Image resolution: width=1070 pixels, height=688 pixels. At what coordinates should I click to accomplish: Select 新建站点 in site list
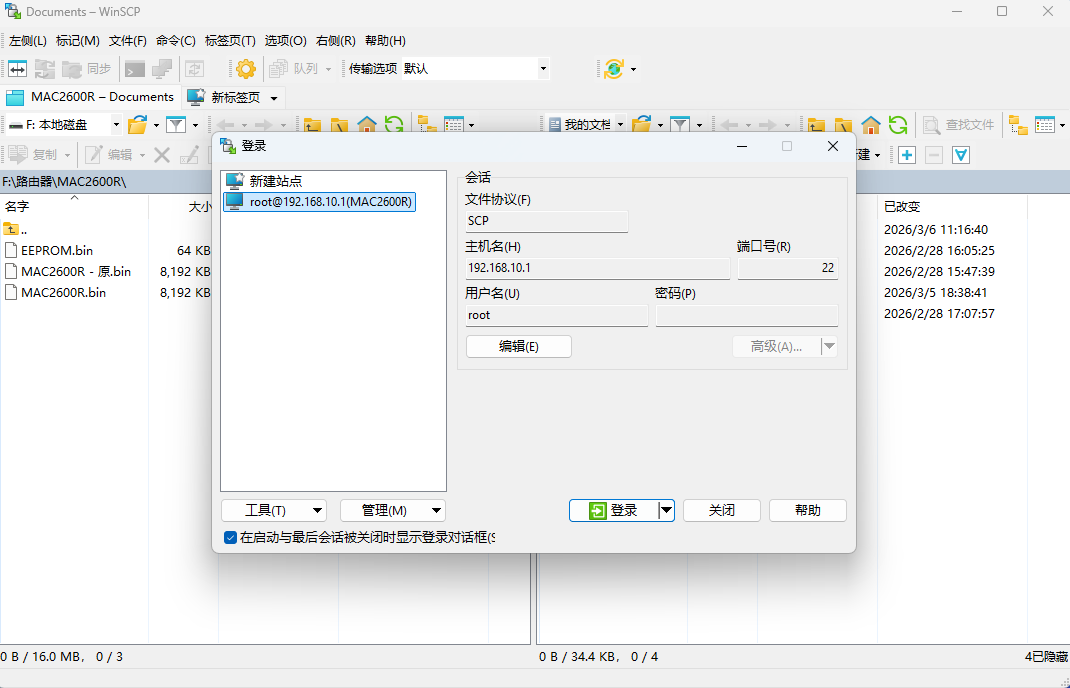276,181
